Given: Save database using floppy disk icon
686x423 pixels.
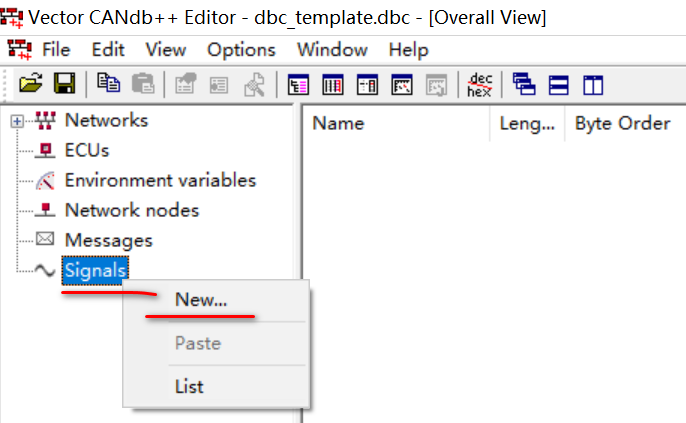Looking at the screenshot, I should coord(64,83).
